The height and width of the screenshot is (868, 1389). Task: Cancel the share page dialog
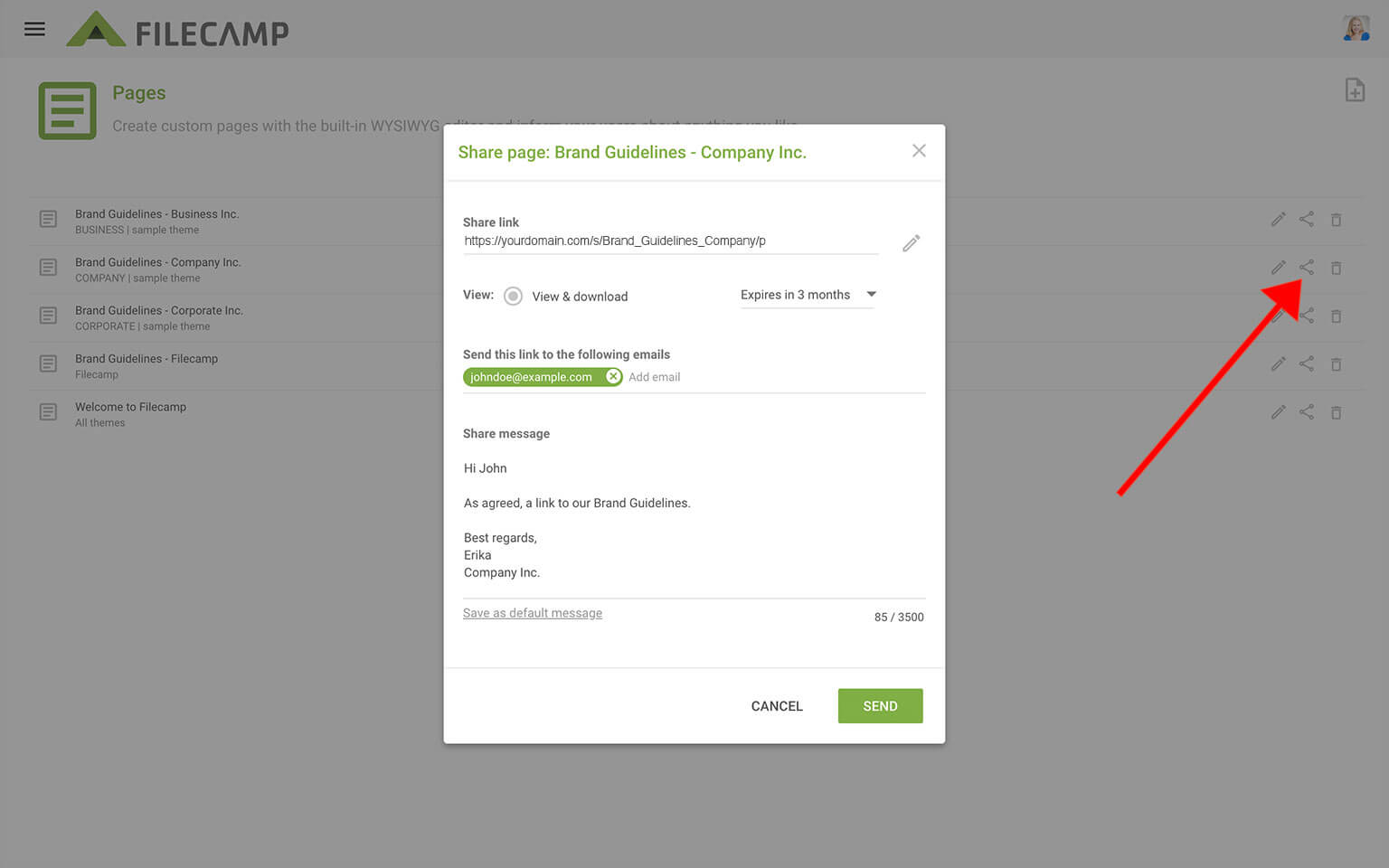coord(776,706)
